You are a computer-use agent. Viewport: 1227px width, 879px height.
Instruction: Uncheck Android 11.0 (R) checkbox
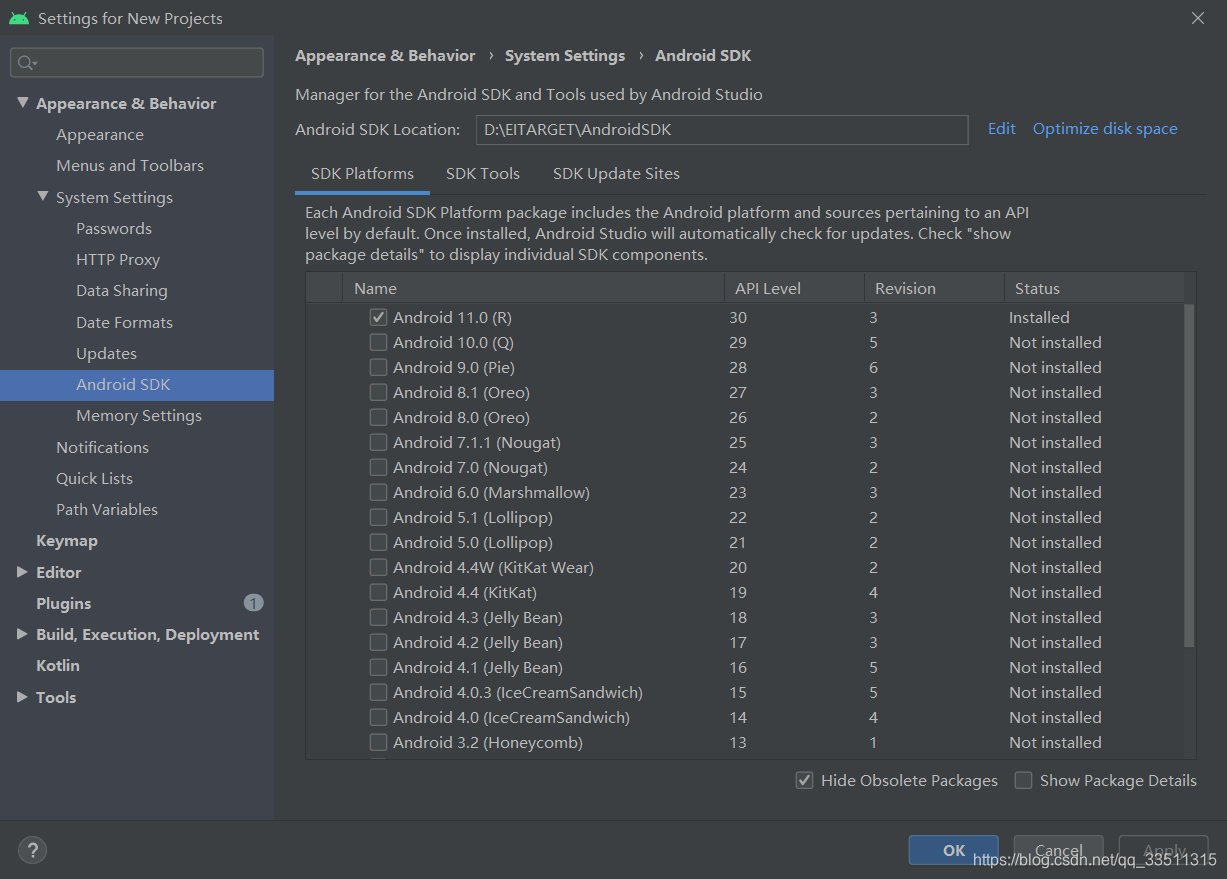[378, 317]
